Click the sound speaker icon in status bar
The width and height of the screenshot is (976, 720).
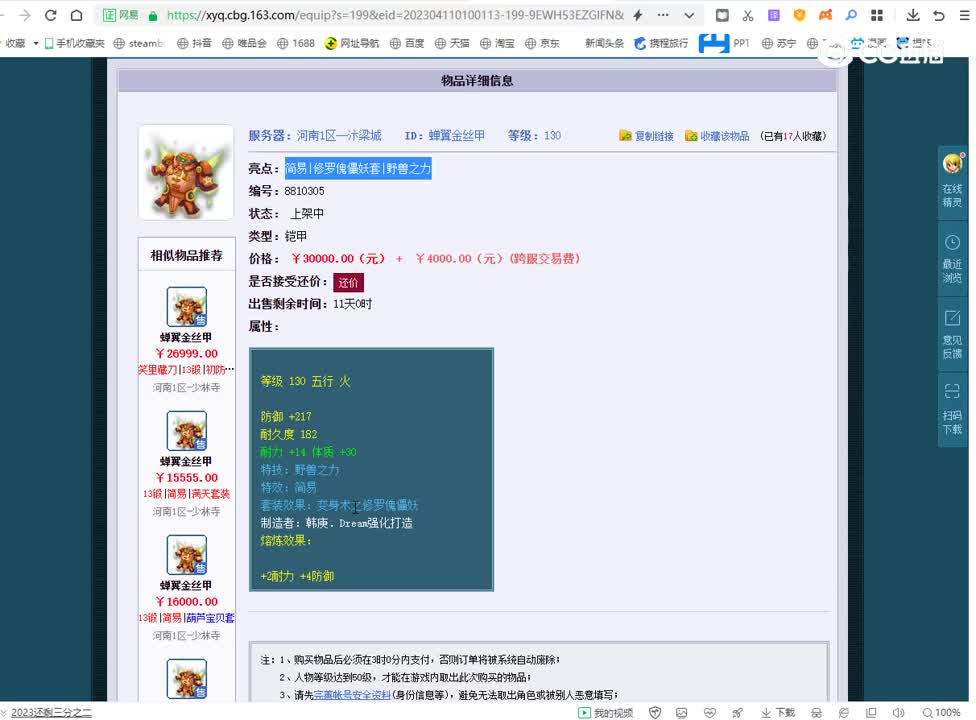click(898, 713)
